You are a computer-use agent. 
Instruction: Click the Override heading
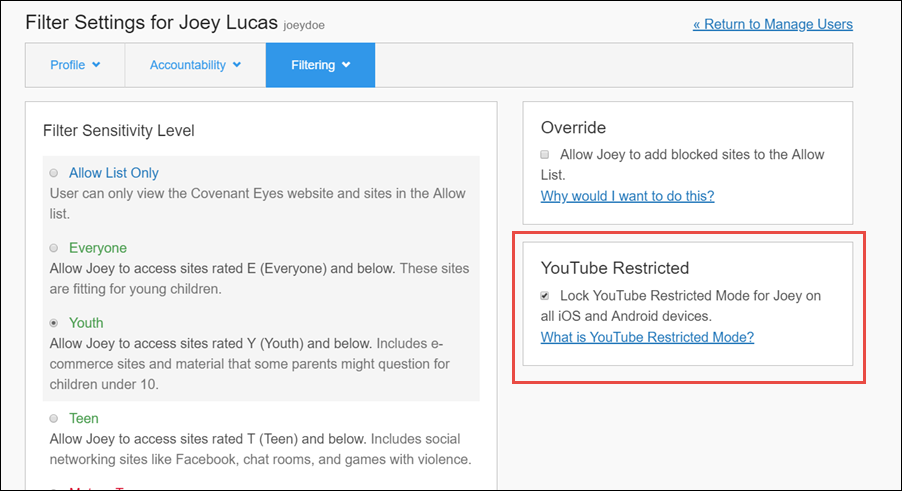coord(574,127)
